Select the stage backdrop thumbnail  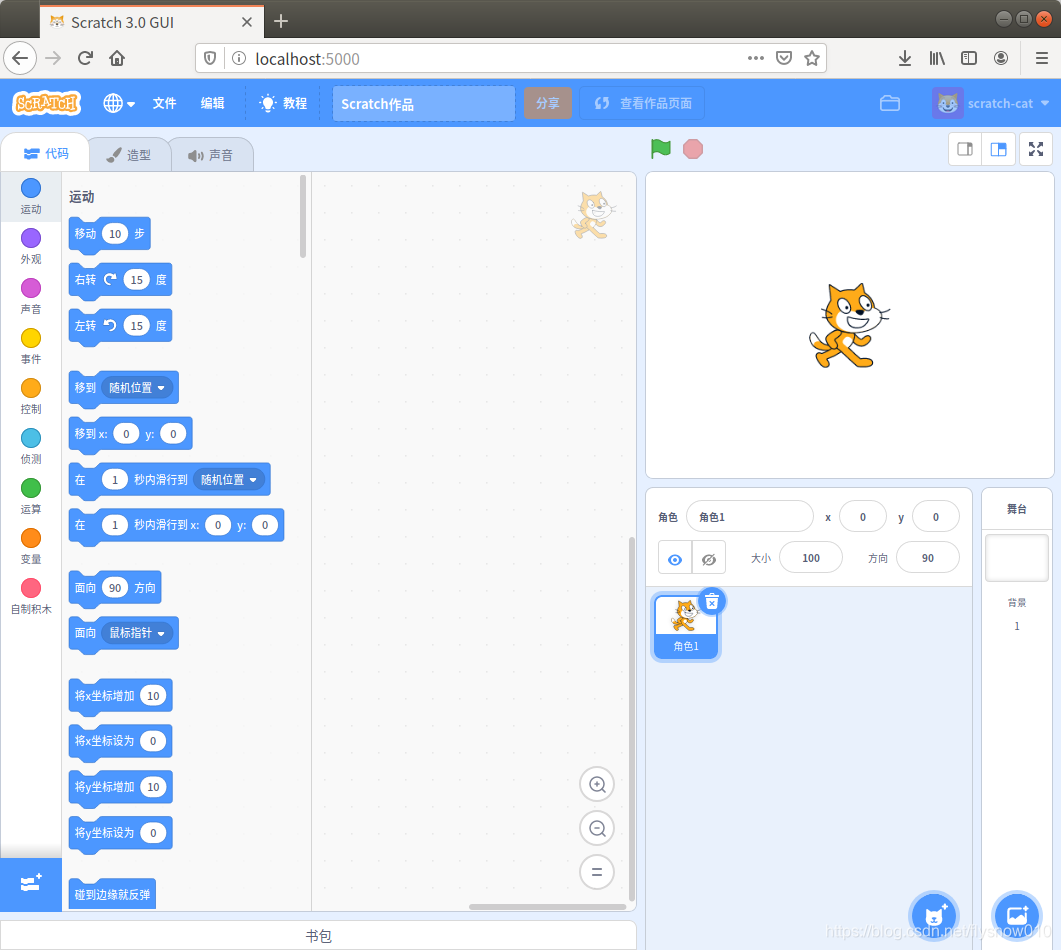[x=1016, y=558]
